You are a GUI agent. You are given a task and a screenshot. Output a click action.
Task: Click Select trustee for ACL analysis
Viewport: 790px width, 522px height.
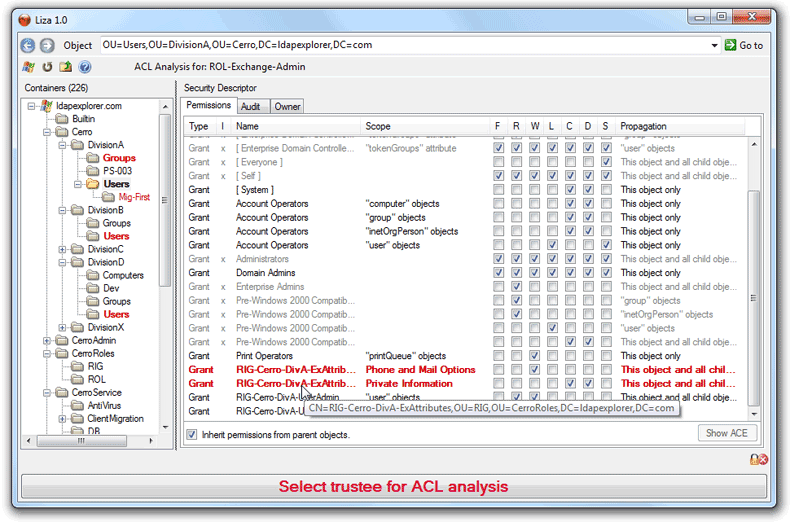point(393,487)
